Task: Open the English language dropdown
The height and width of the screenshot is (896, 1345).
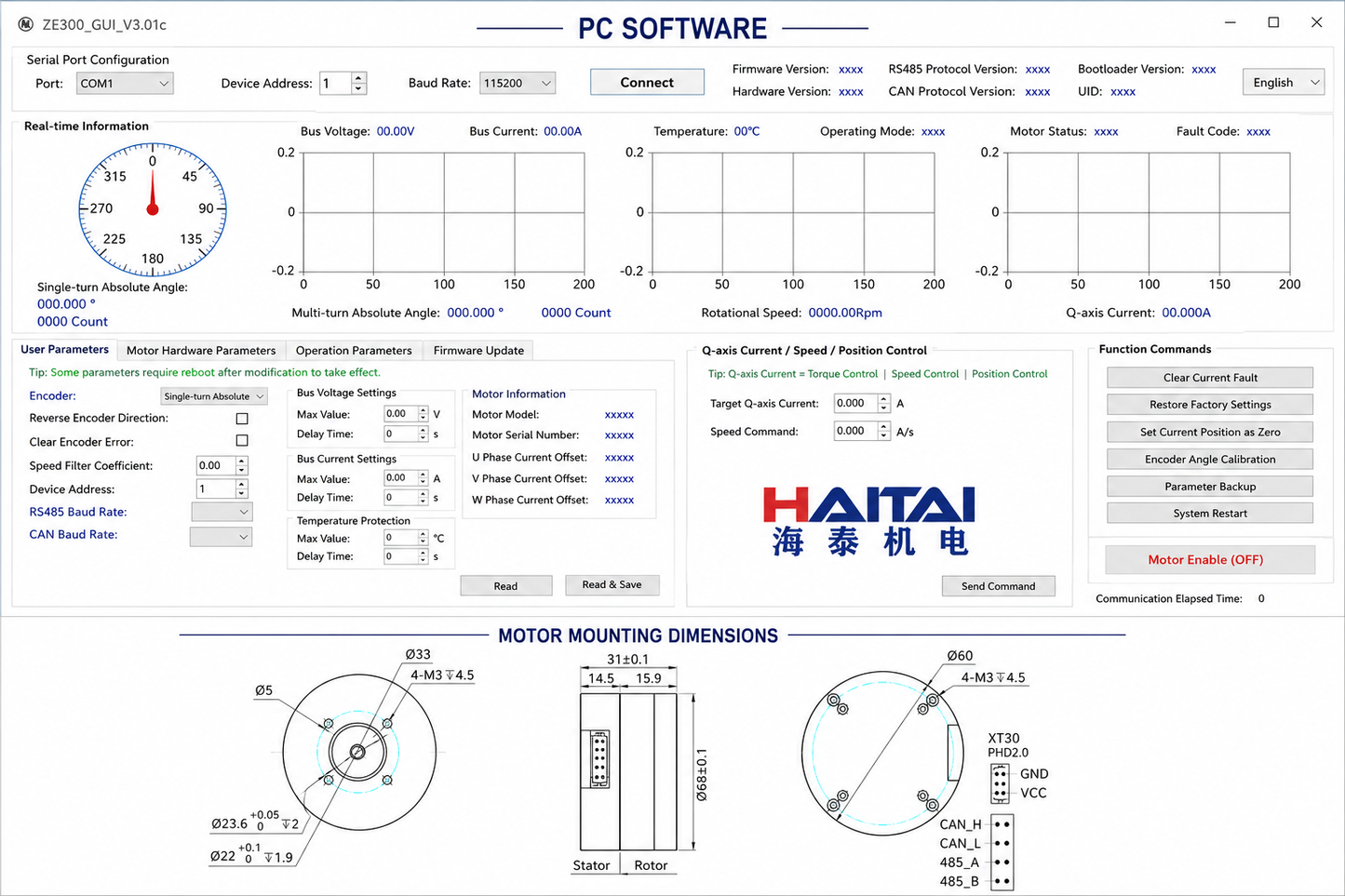Action: coord(1284,83)
